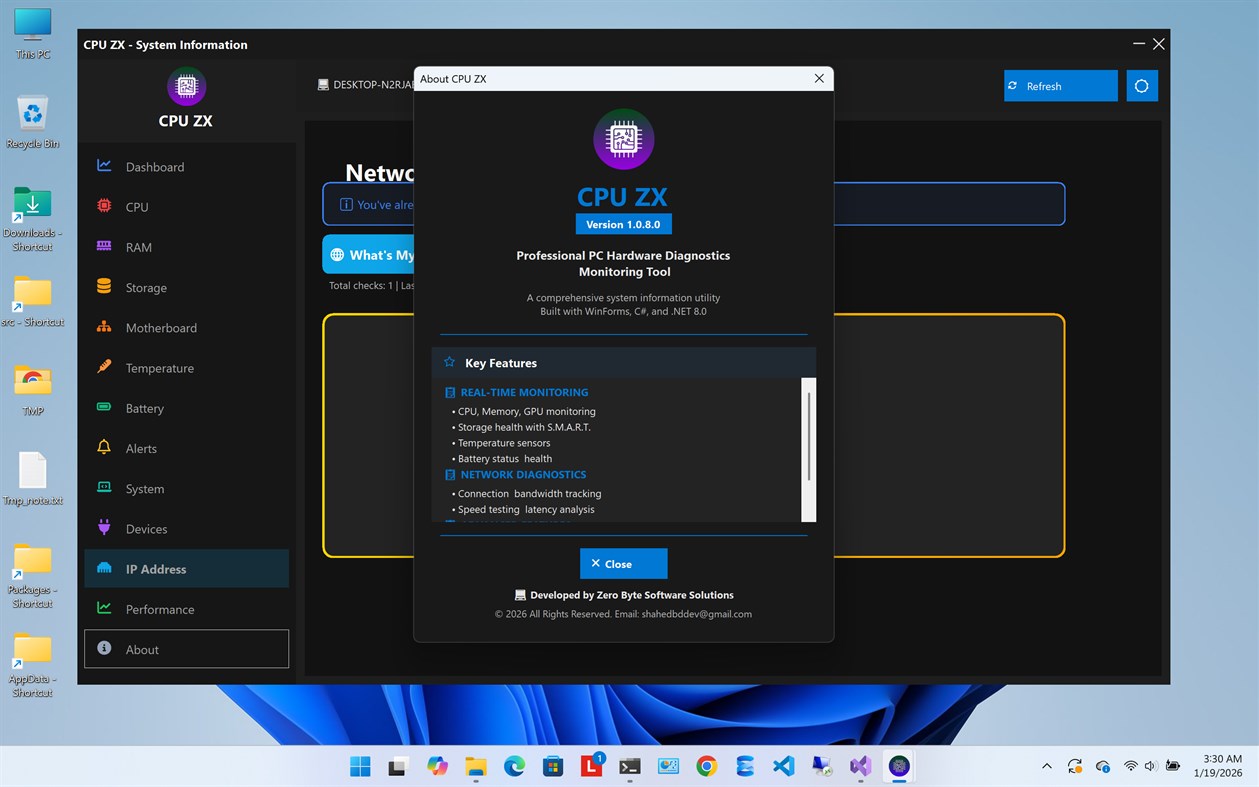Open Microsoft Store from the taskbar
Screen dimensions: 1259x787
tap(553, 767)
